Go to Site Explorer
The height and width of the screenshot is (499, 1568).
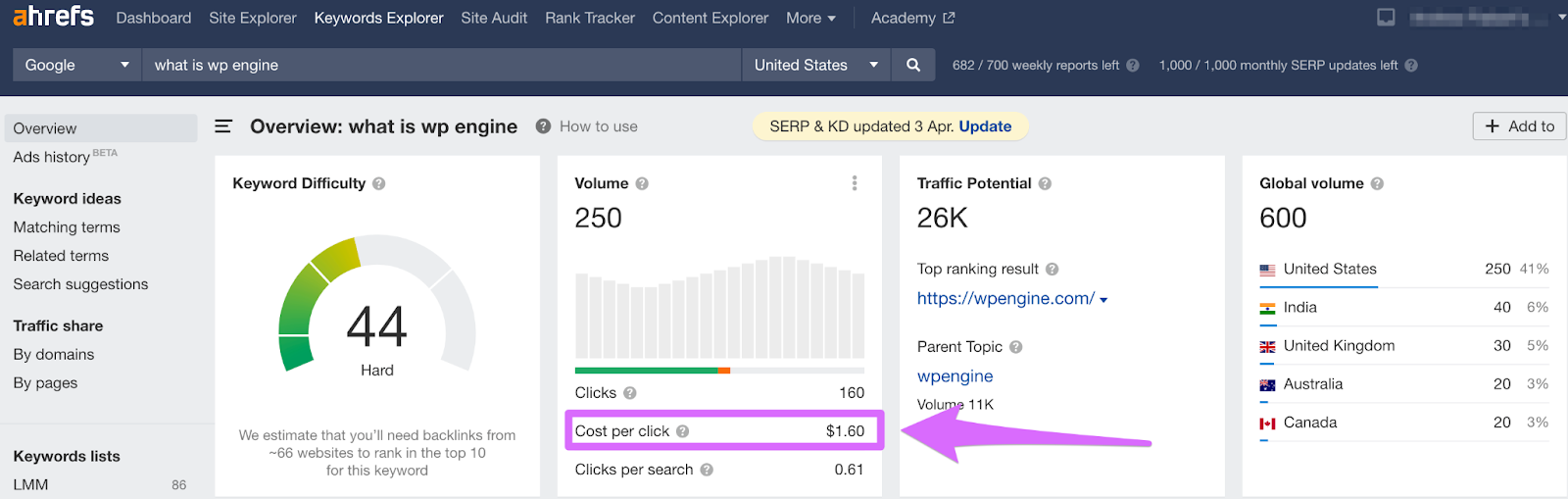pos(253,18)
